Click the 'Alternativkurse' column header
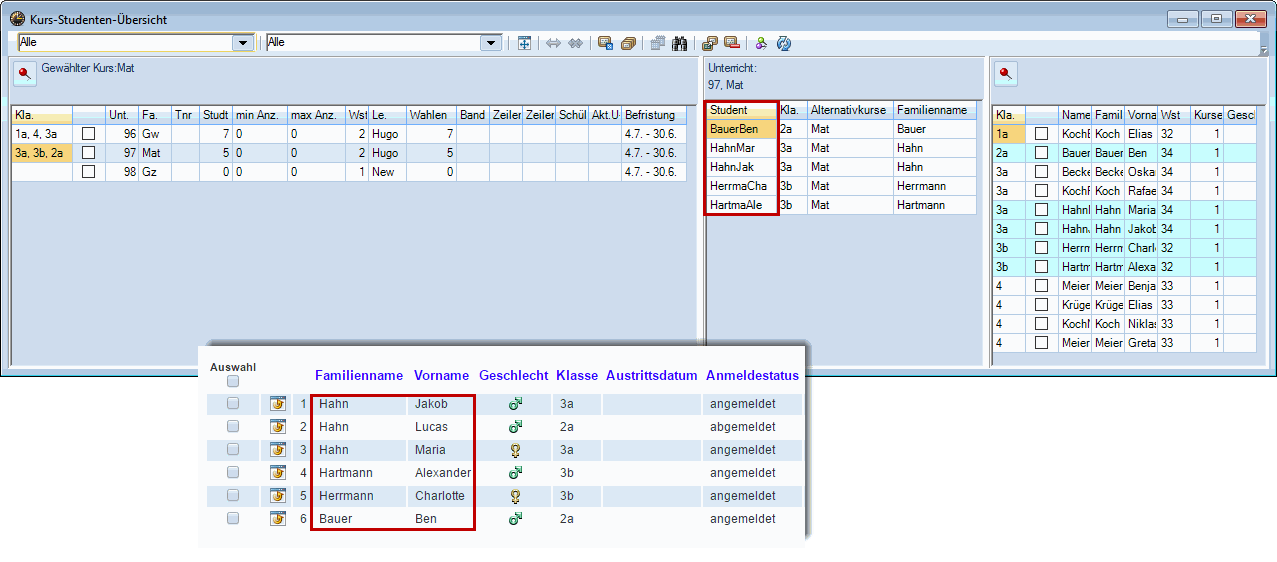Screen dimensions: 1277x562 point(849,110)
